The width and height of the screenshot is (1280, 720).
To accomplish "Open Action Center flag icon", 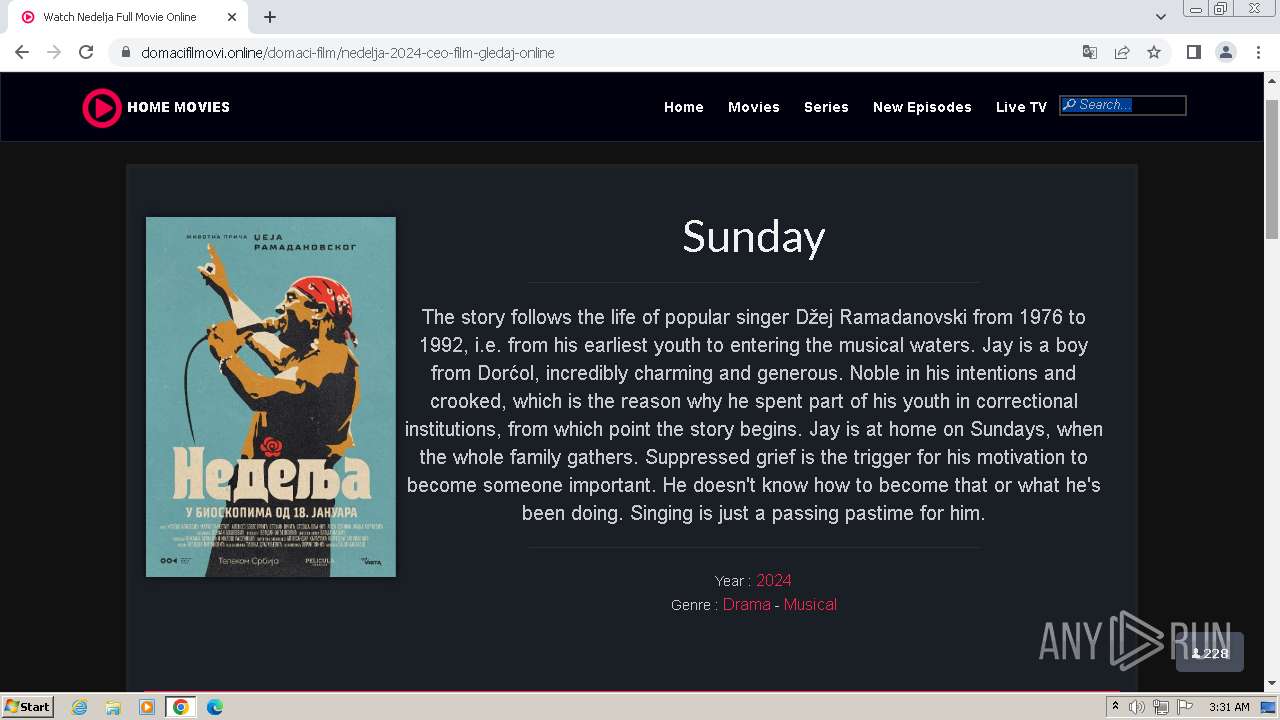I will click(x=1184, y=707).
